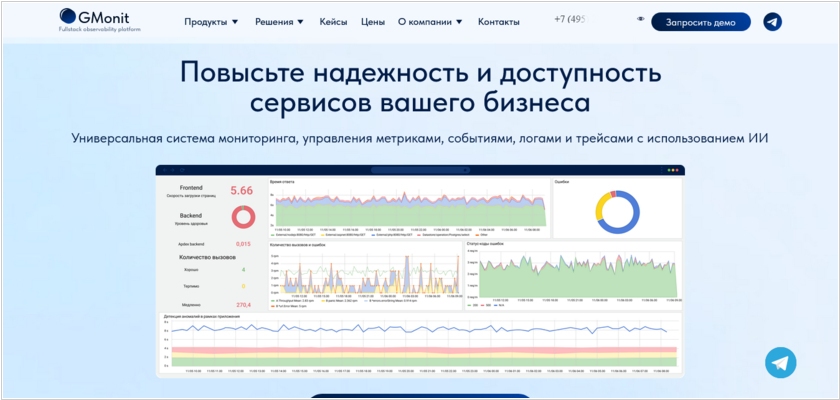Image resolution: width=840 pixels, height=400 pixels.
Task: Click the Количество вызовов heading in dashboard
Action: [207, 258]
